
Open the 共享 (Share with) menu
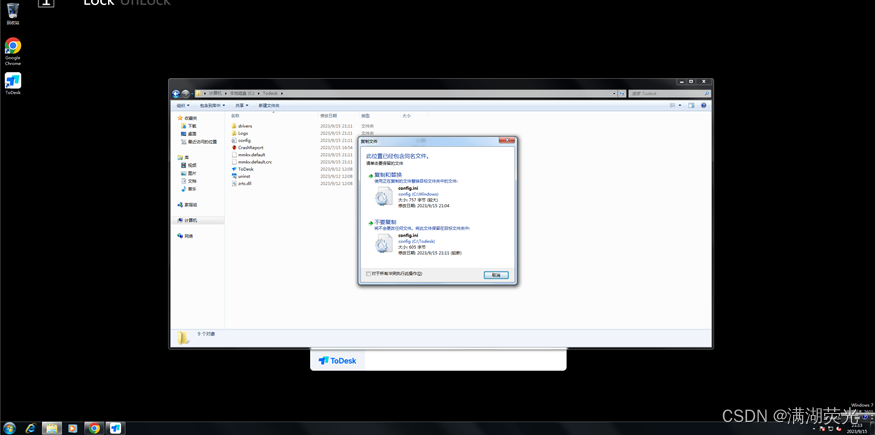(242, 105)
